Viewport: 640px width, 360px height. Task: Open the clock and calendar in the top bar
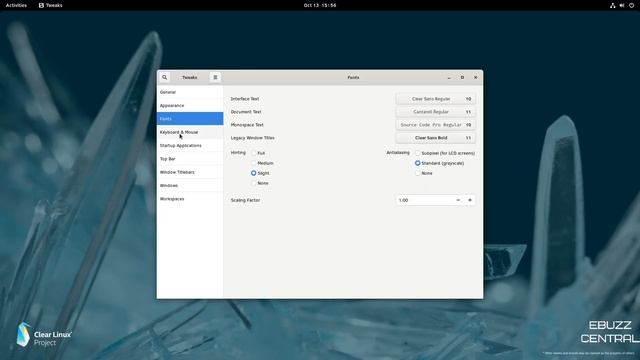320,5
